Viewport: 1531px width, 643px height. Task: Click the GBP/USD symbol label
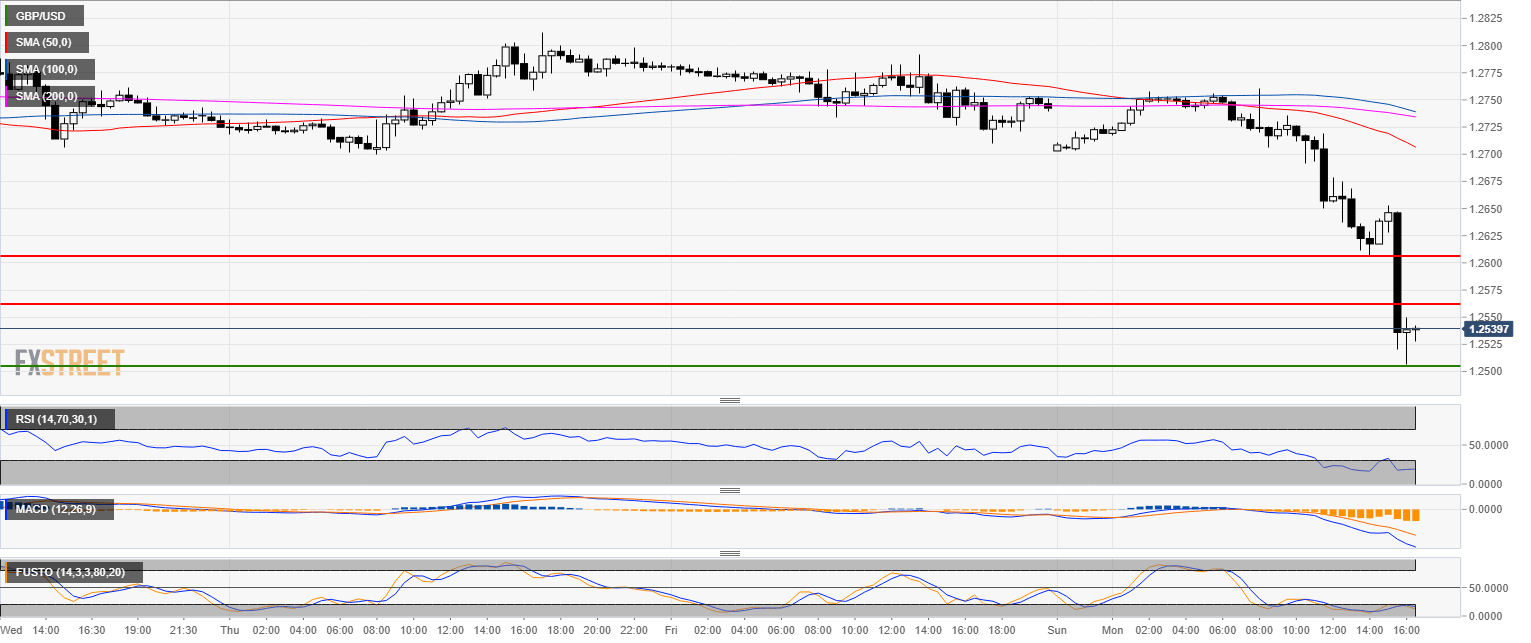[x=43, y=16]
